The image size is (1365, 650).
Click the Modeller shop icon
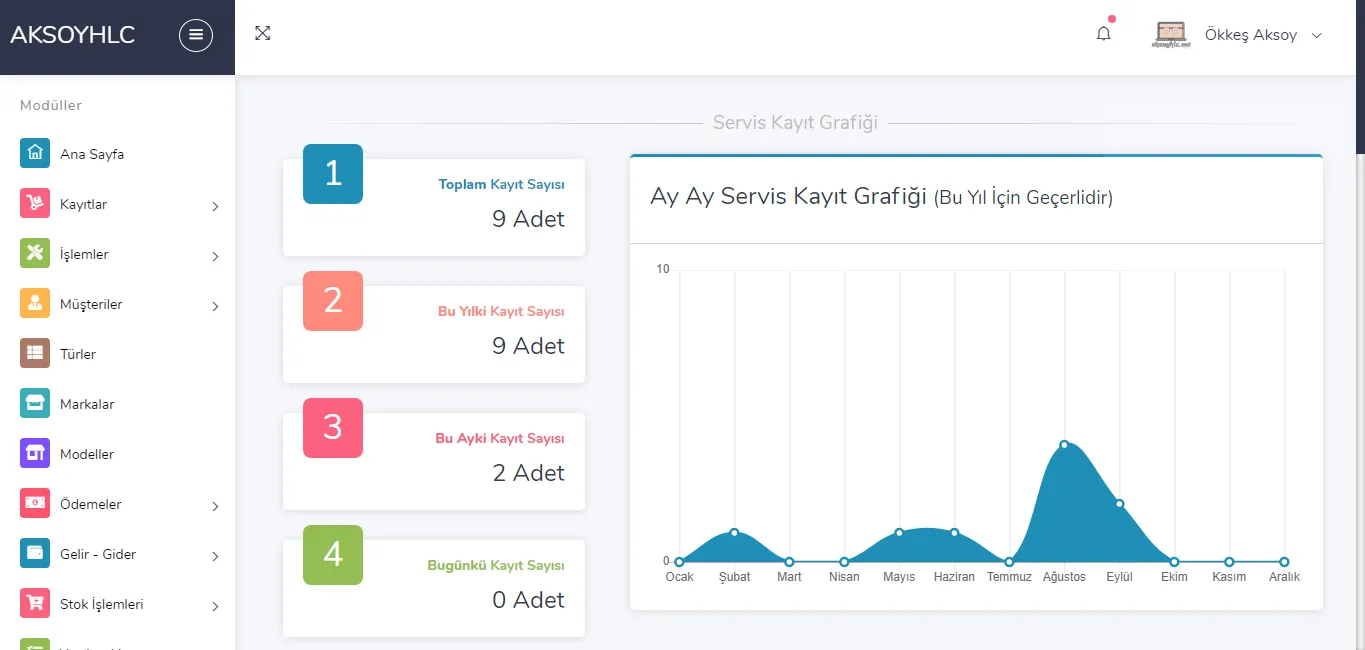point(35,454)
